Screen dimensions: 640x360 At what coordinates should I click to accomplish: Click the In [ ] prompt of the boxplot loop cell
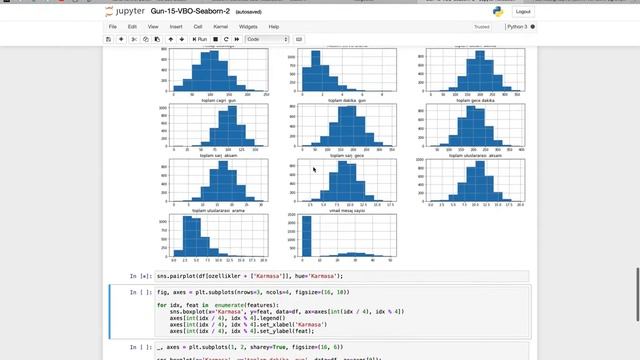point(141,292)
